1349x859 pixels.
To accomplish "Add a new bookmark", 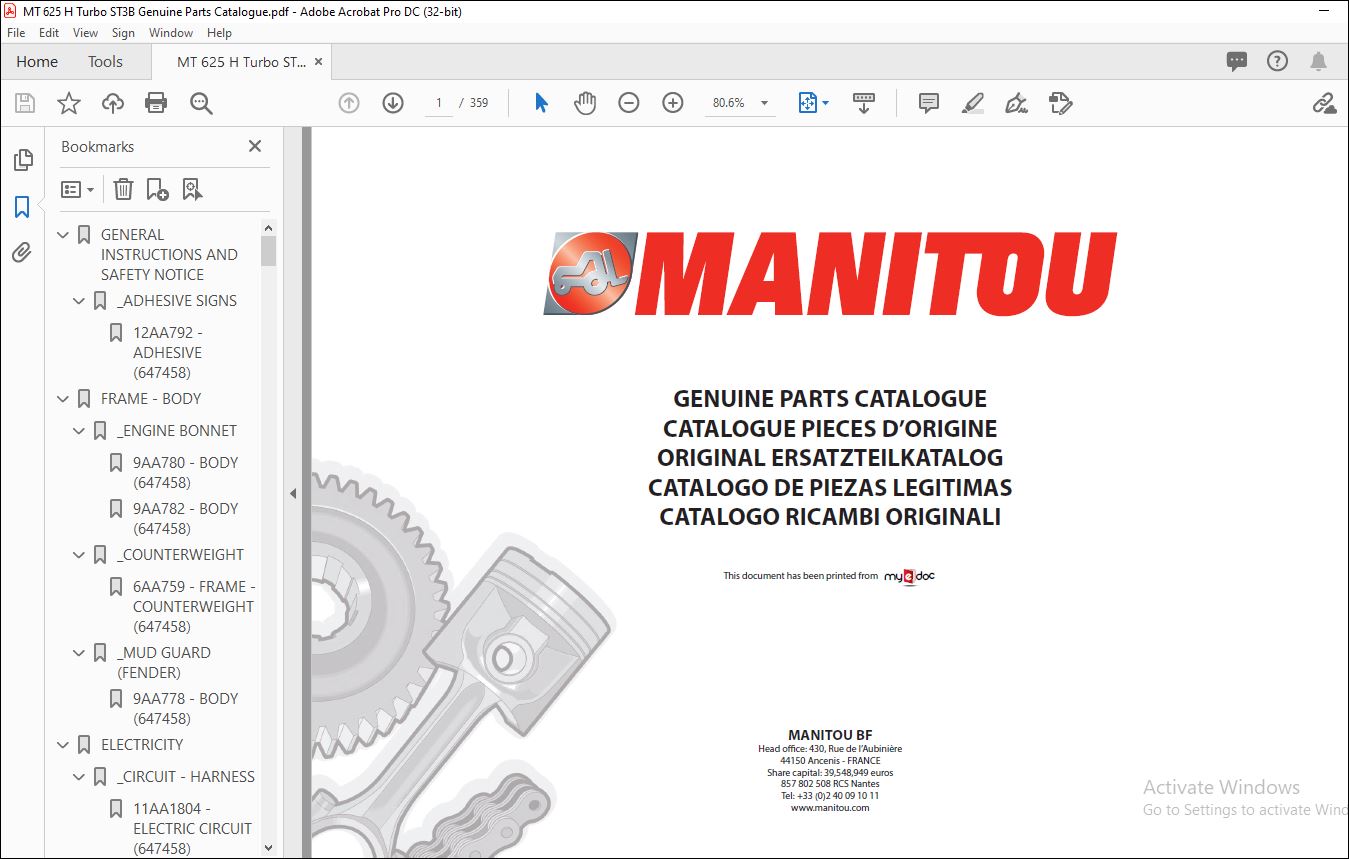I will (157, 189).
